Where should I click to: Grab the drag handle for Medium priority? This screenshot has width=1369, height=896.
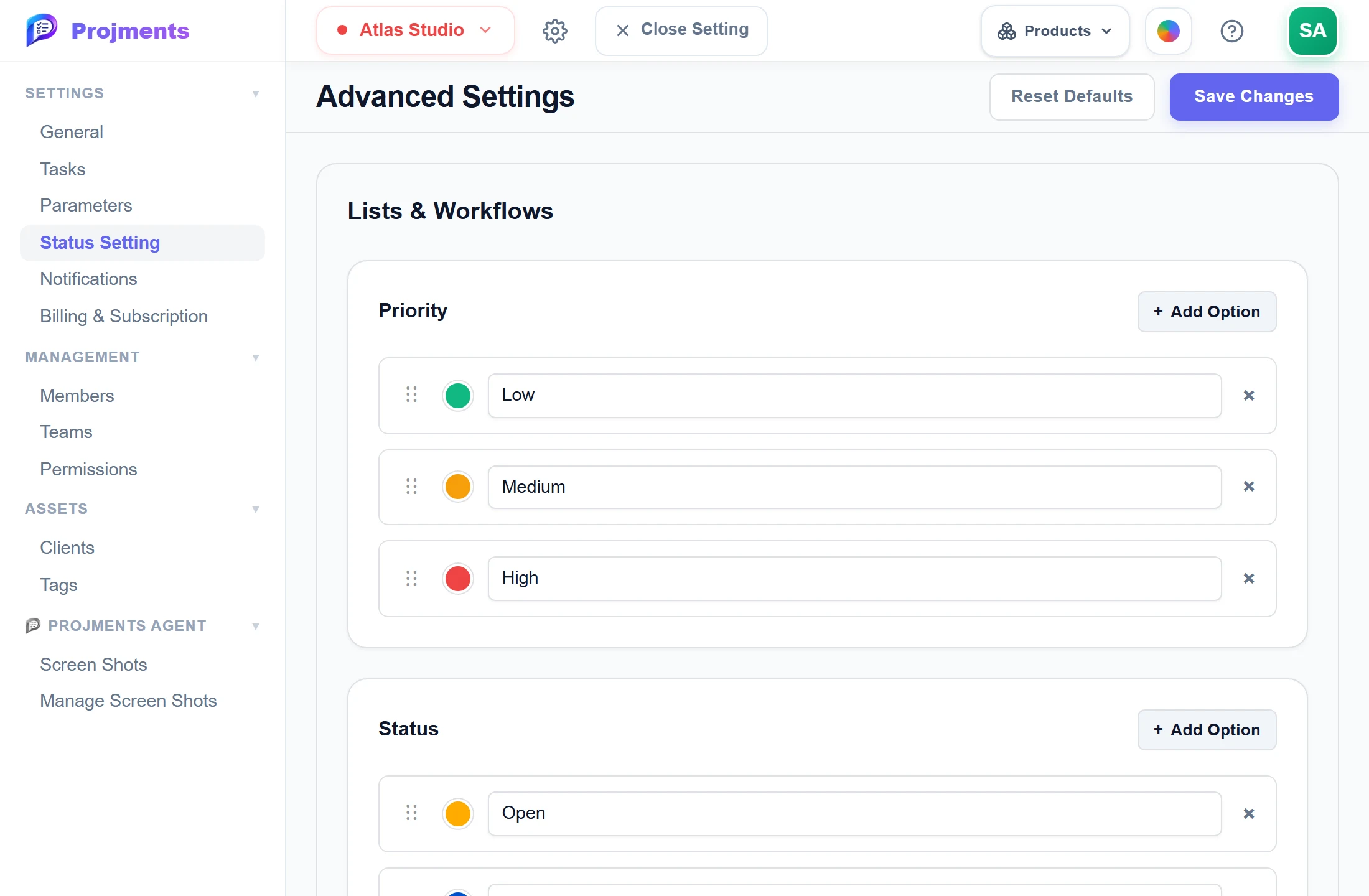point(411,487)
